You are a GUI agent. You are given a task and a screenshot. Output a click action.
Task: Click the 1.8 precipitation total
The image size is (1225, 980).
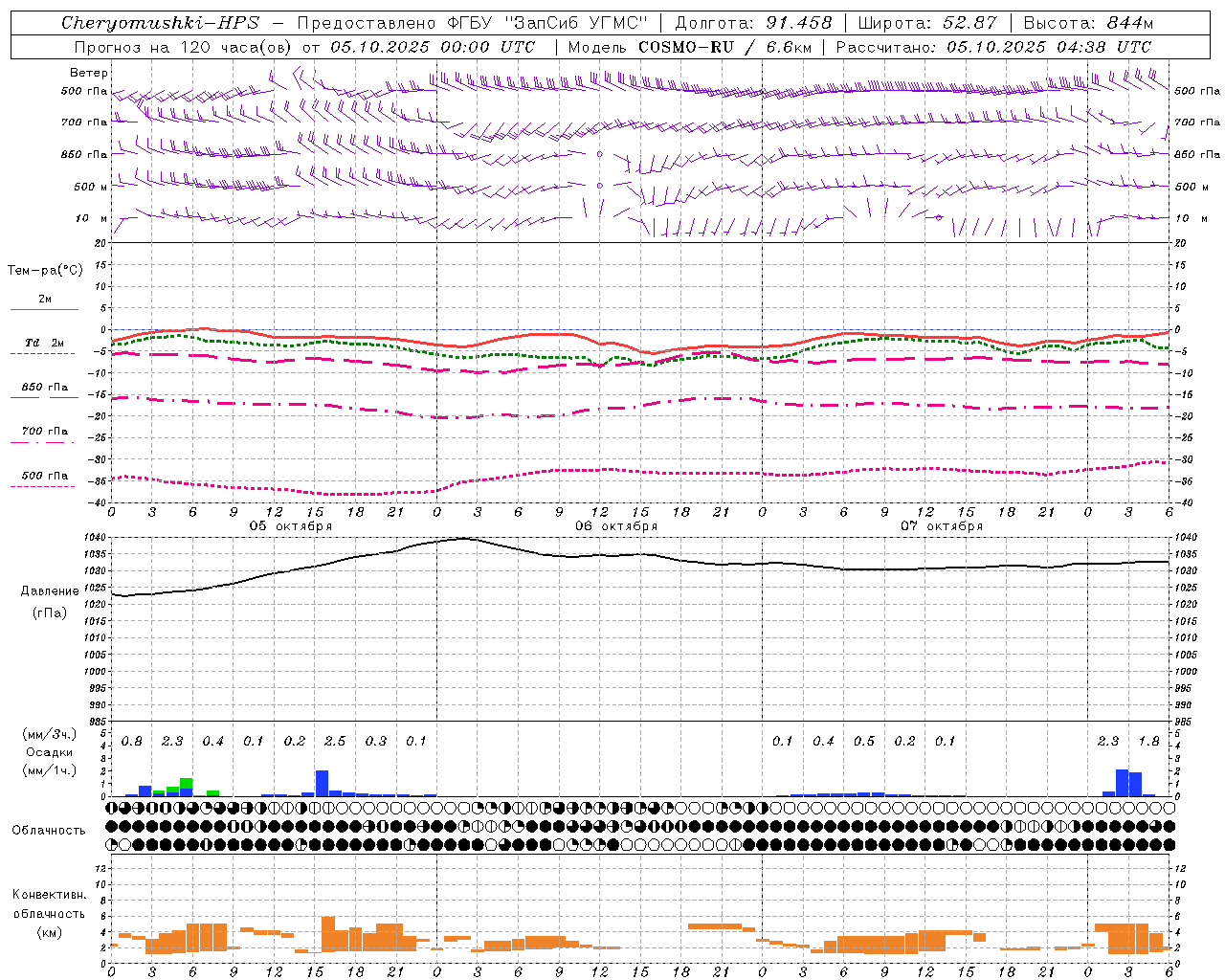coord(1148,742)
